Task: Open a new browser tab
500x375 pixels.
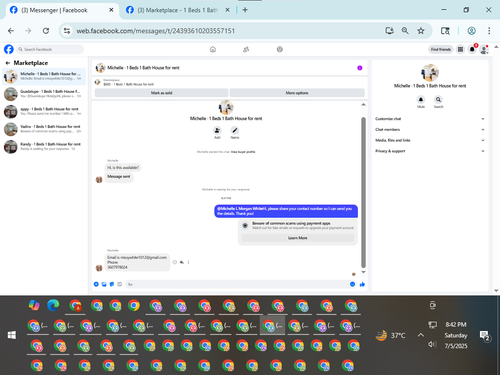Action: pos(245,10)
